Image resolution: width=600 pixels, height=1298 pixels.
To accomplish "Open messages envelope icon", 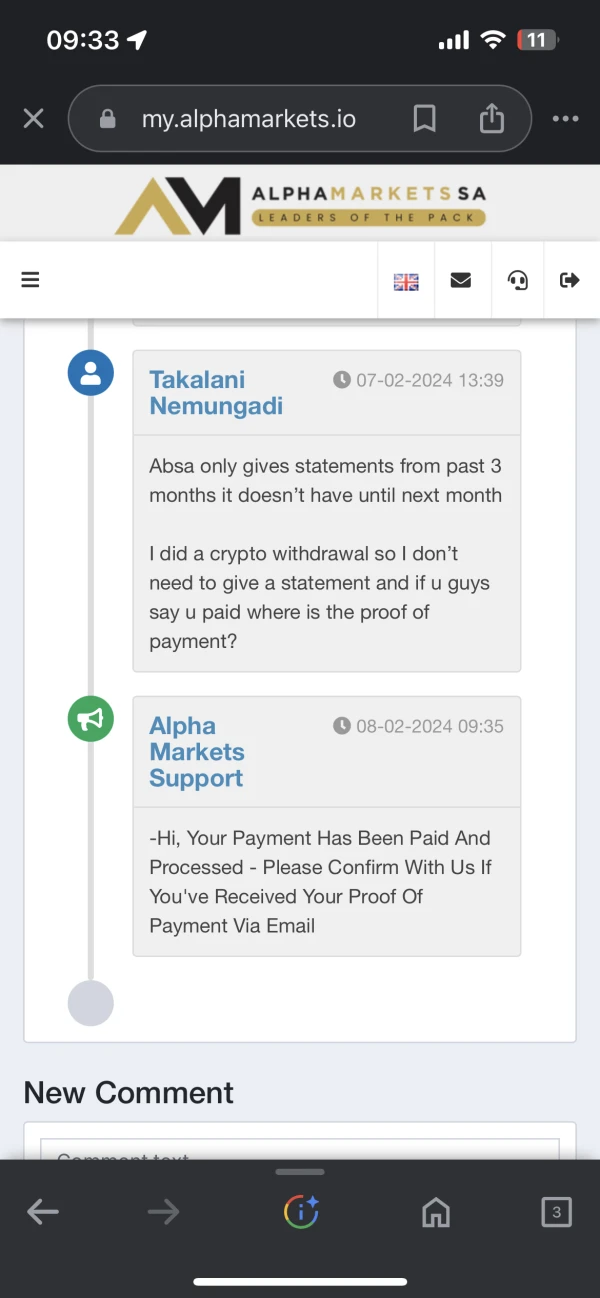I will 461,281.
